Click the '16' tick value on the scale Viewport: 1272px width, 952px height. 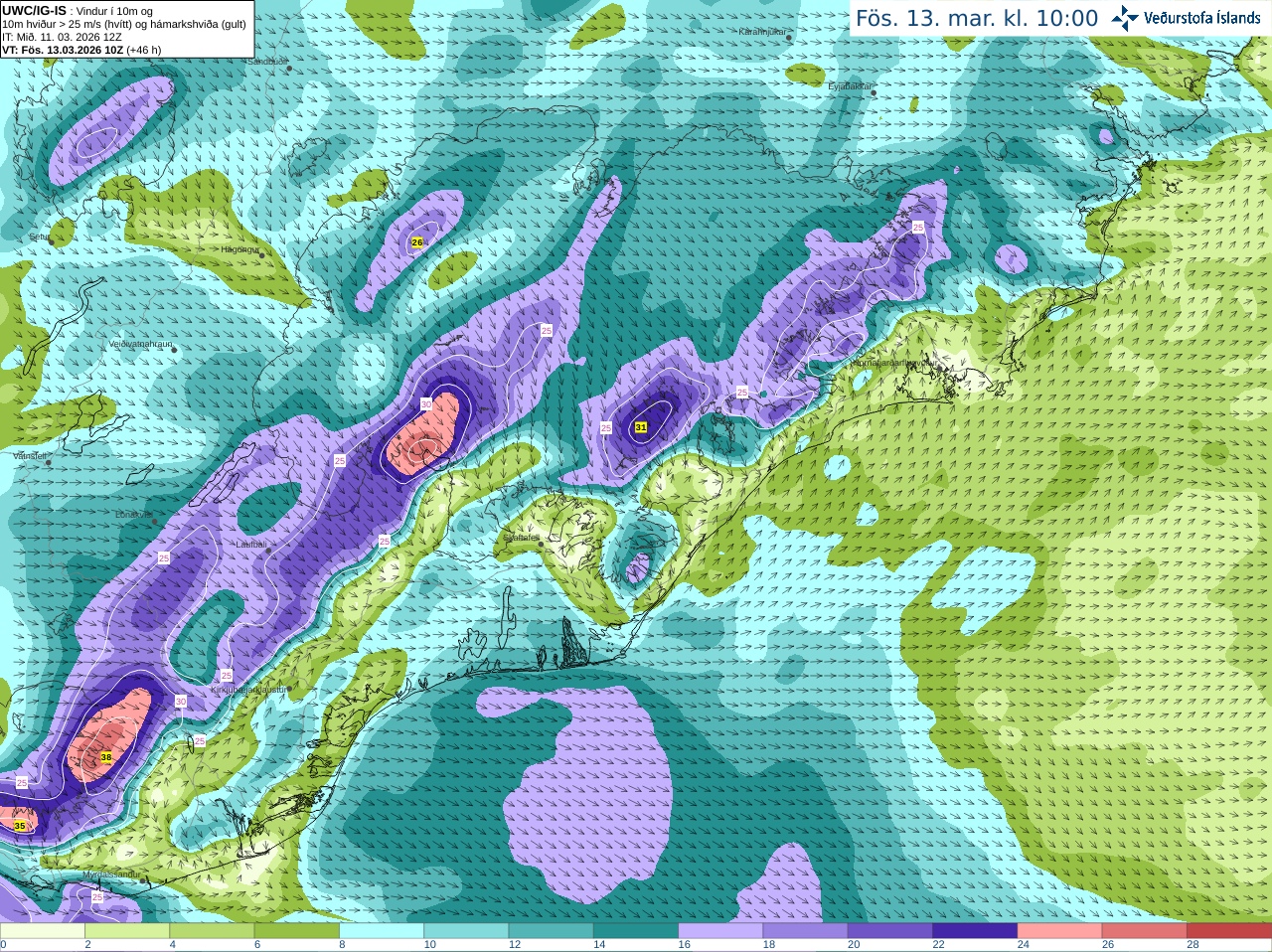coord(684,945)
